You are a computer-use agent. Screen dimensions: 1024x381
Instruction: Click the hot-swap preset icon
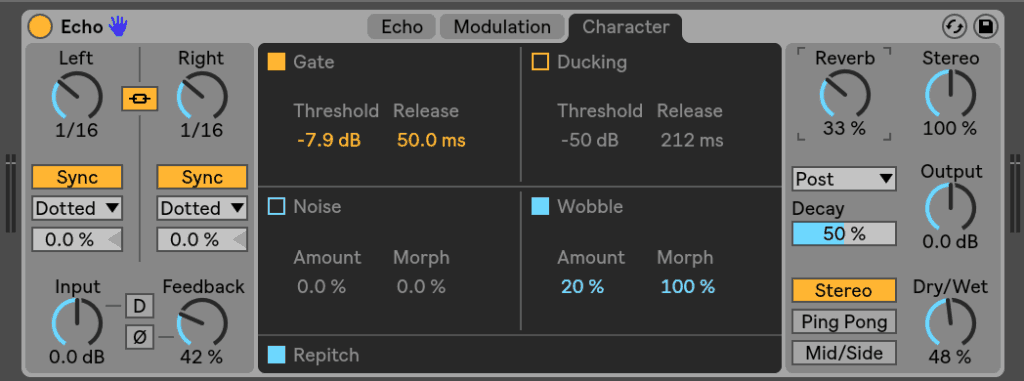click(954, 27)
